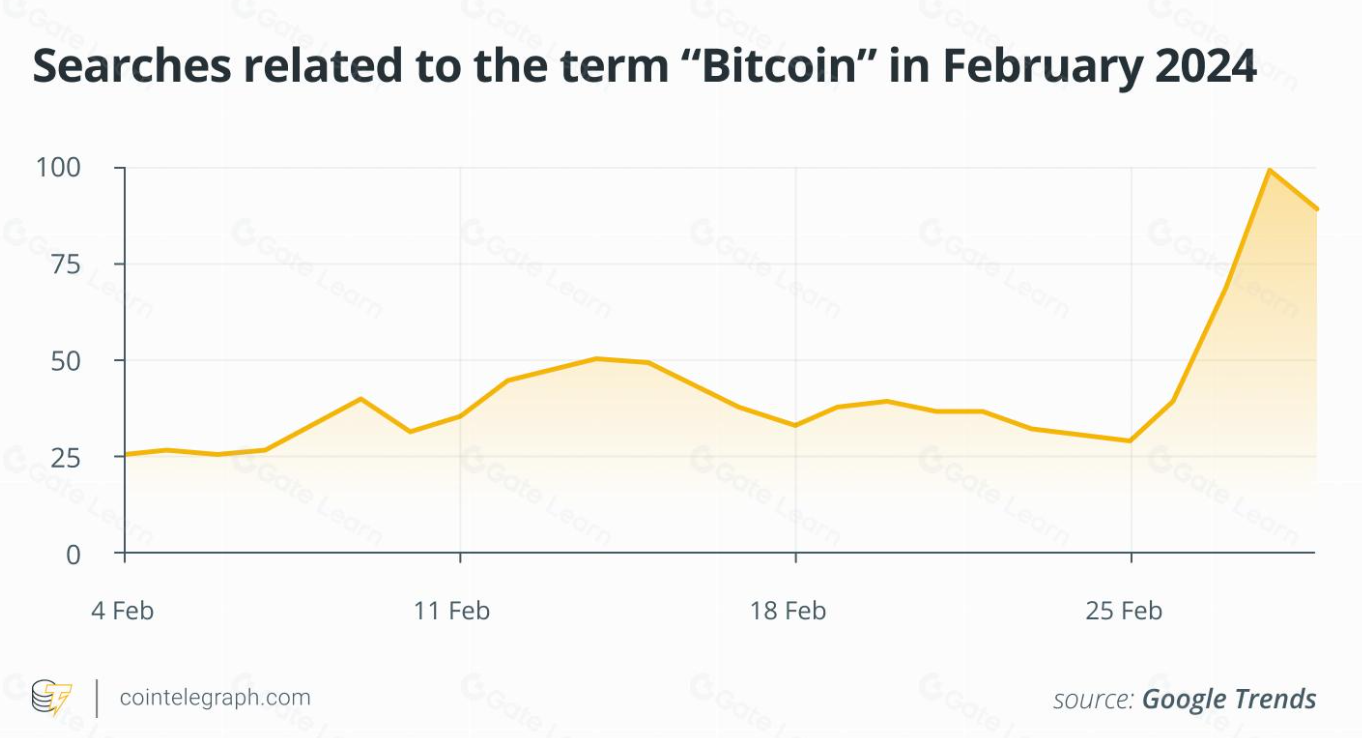
Task: Click the Cointelegraph logo icon
Action: pyautogui.click(x=51, y=697)
